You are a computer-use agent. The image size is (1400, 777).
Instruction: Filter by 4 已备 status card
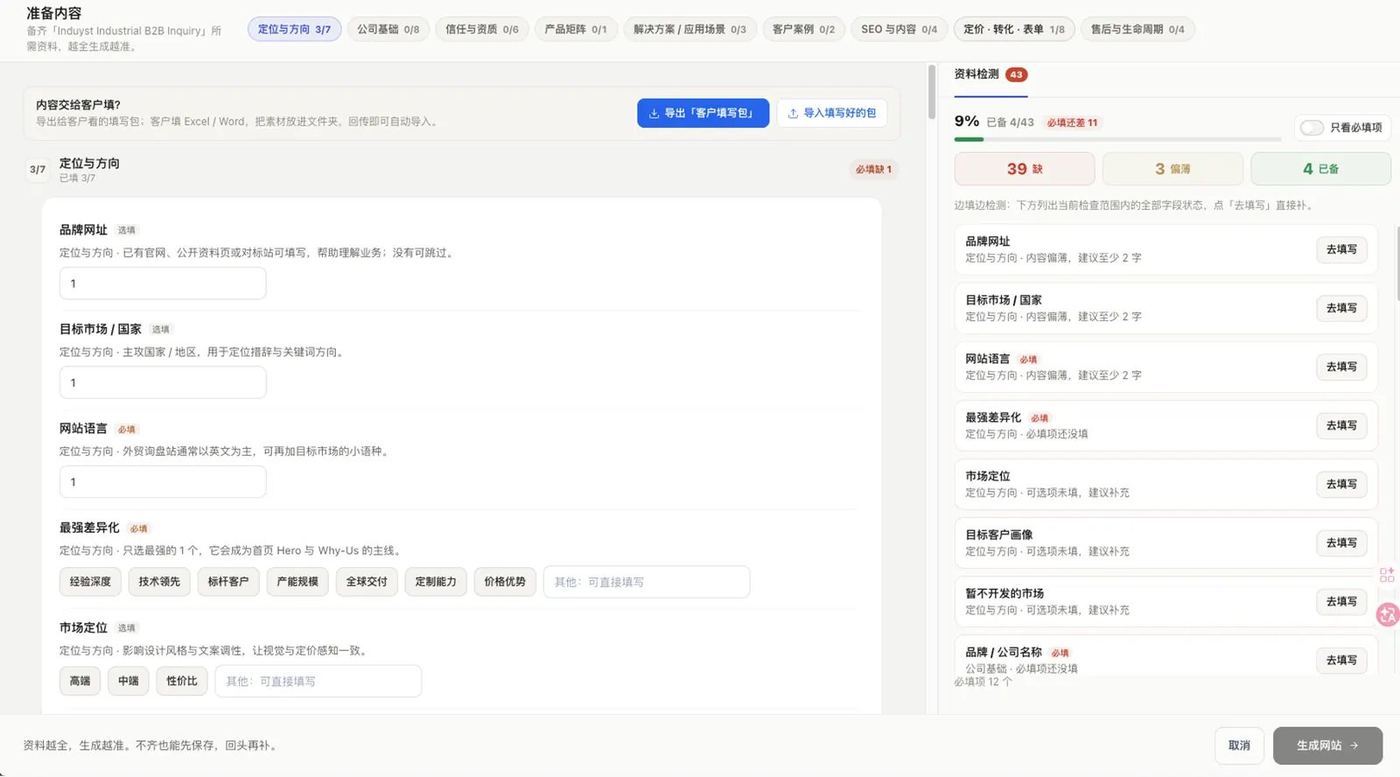1321,169
